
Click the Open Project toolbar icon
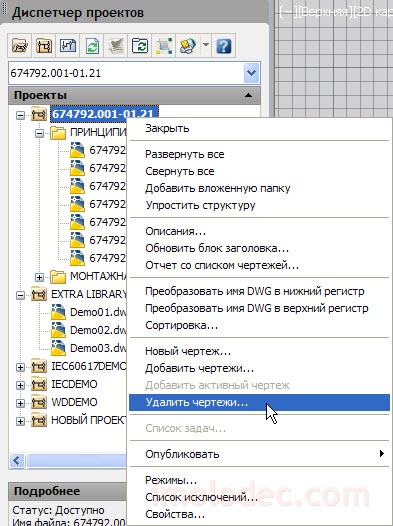click(20, 45)
